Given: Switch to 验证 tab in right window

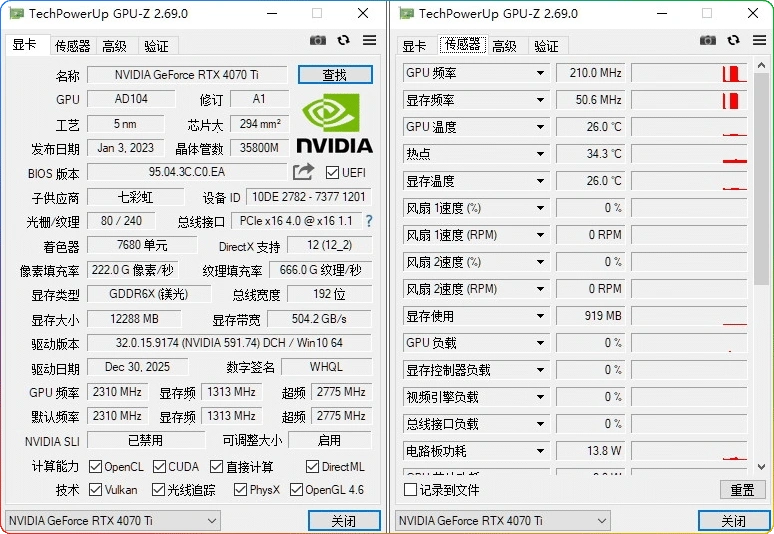Looking at the screenshot, I should (546, 46).
